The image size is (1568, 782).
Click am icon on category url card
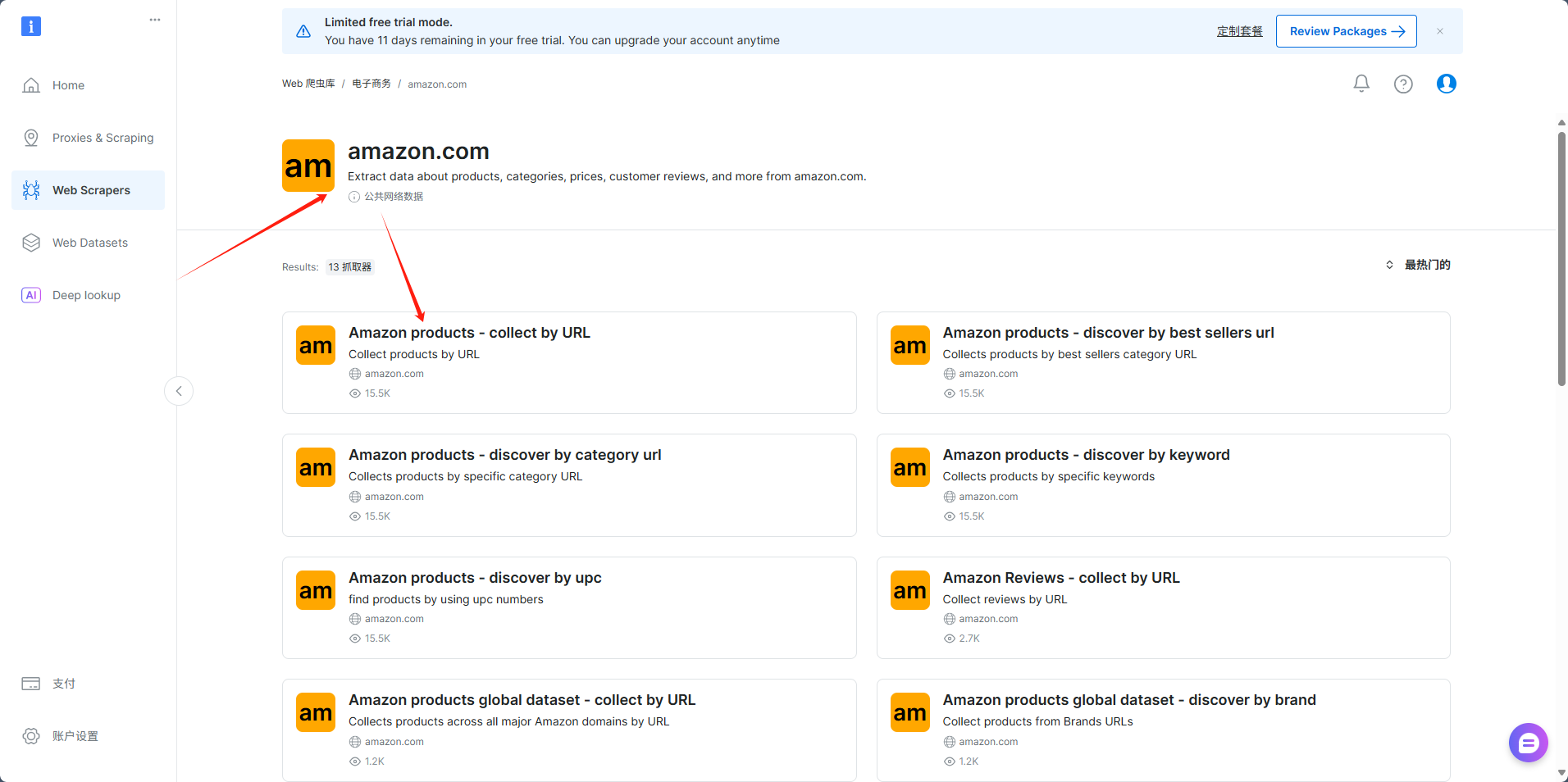(x=316, y=467)
